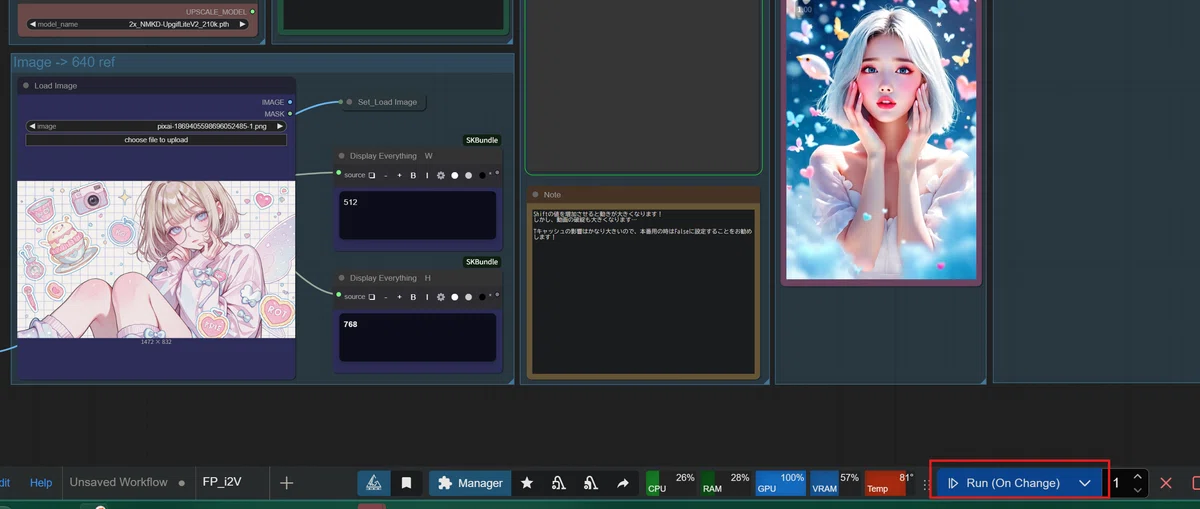Click the SKBundle badge above Display Everything W
The width and height of the screenshot is (1200, 509).
(481, 140)
